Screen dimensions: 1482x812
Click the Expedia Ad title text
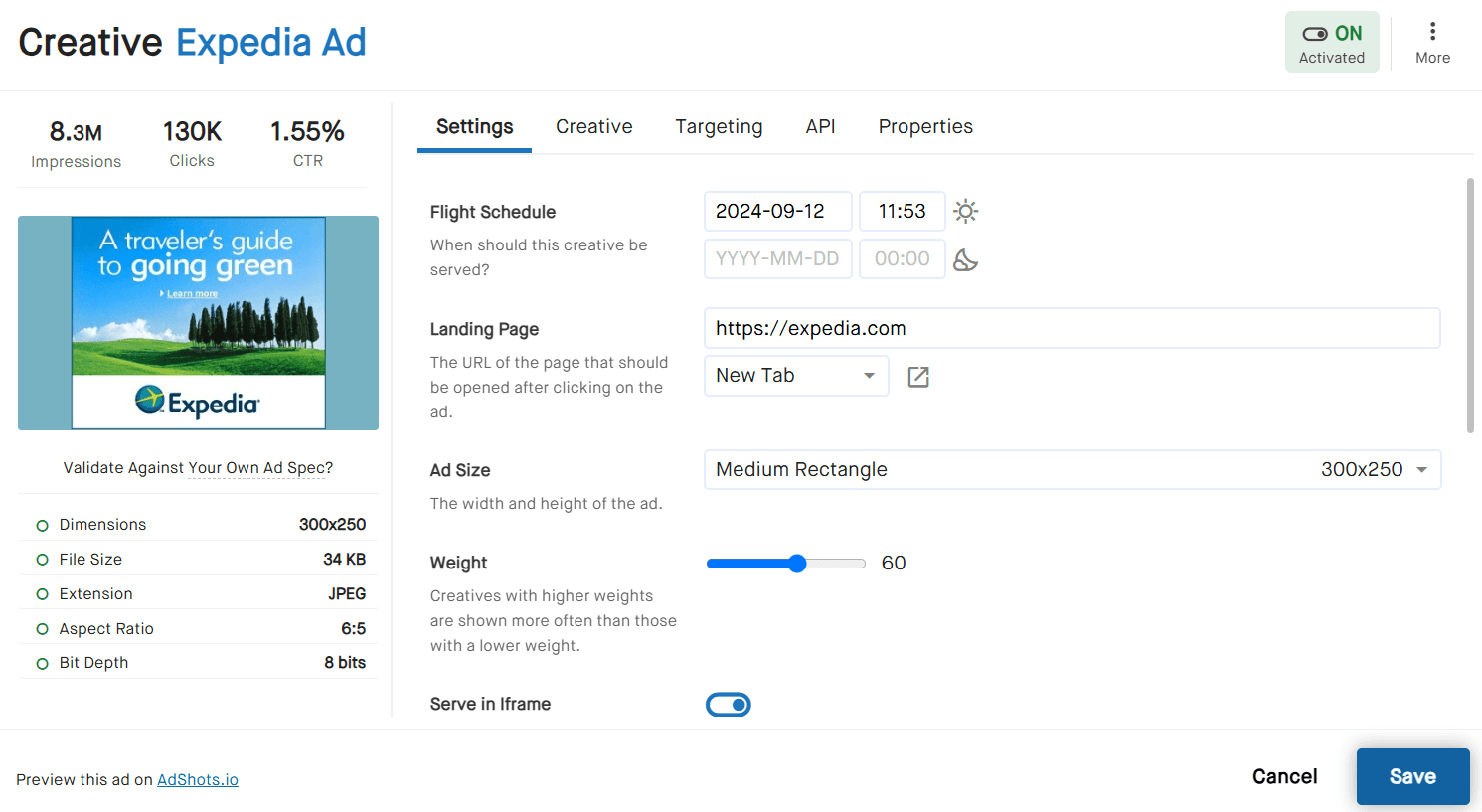tap(271, 43)
